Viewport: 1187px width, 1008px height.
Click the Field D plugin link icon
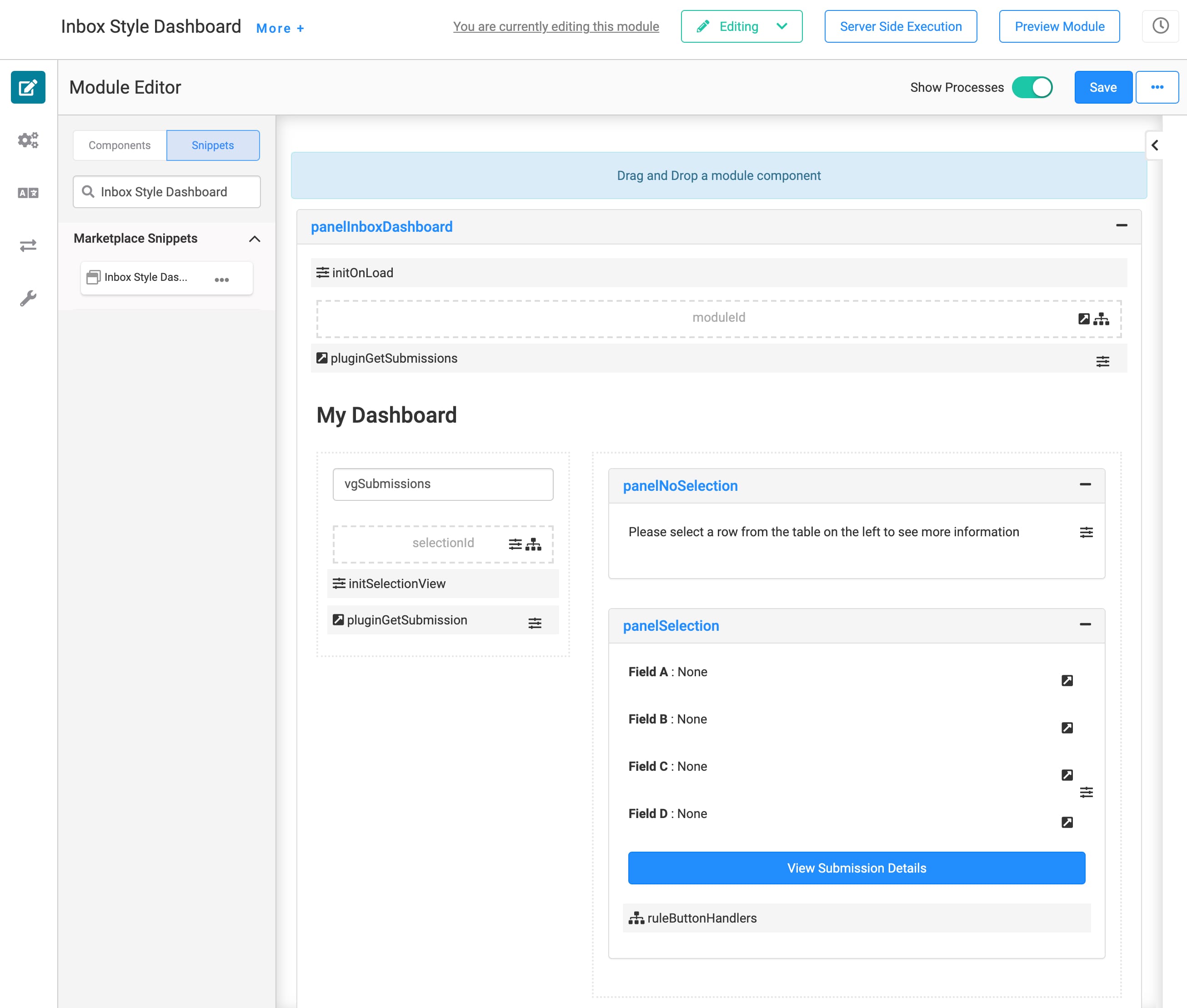click(x=1067, y=822)
